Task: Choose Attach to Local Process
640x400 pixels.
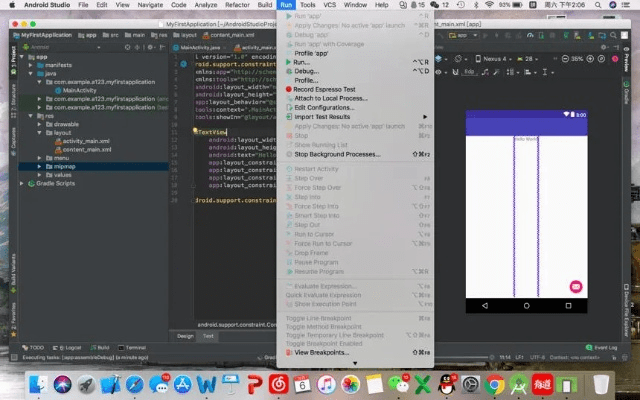Action: [x=328, y=98]
